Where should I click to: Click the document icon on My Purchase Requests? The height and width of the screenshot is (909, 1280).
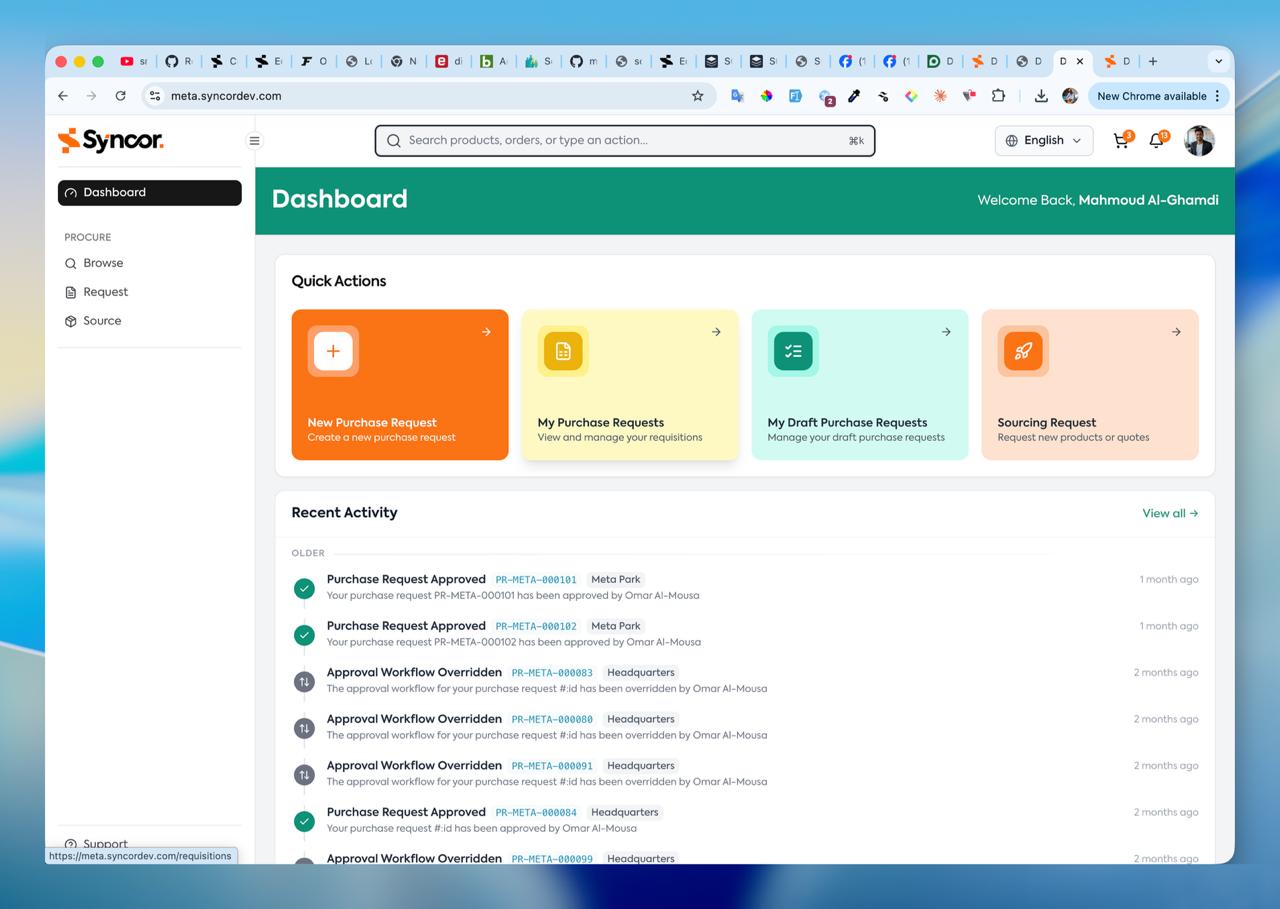[x=563, y=351]
